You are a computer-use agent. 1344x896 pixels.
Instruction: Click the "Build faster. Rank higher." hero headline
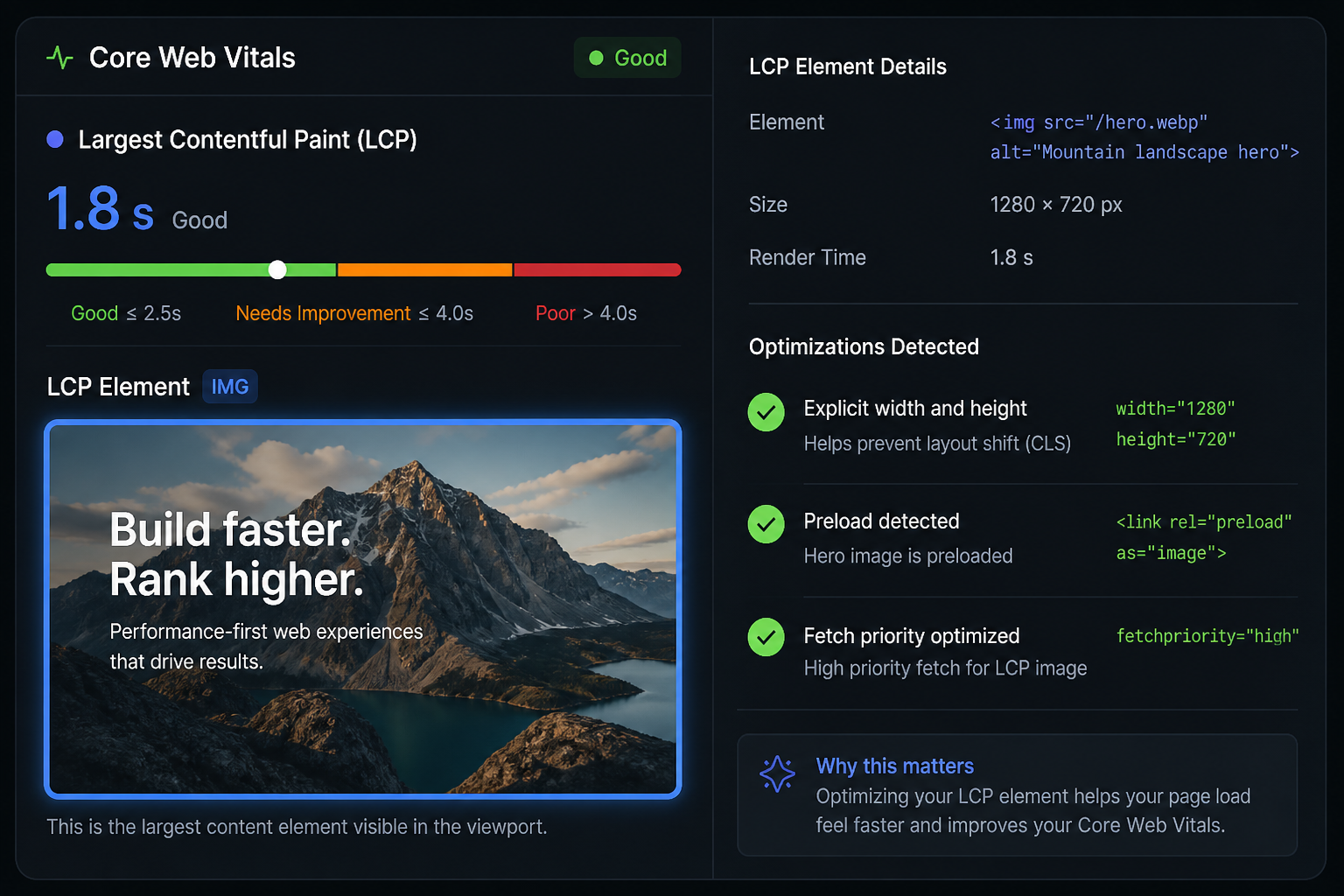click(x=236, y=555)
